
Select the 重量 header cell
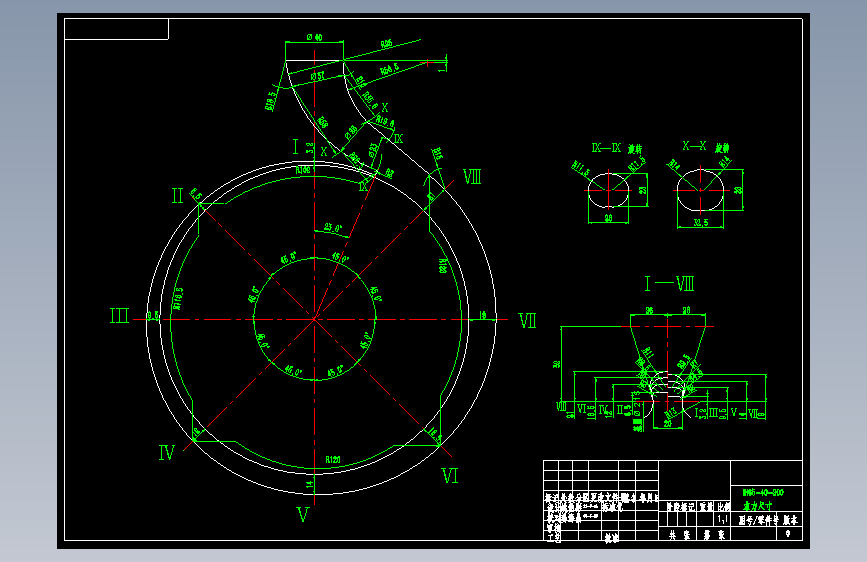click(707, 506)
